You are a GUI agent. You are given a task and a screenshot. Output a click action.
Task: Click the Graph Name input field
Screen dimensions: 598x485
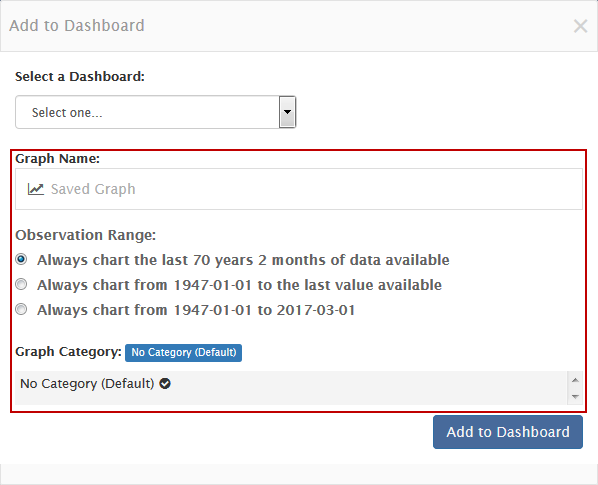point(299,189)
